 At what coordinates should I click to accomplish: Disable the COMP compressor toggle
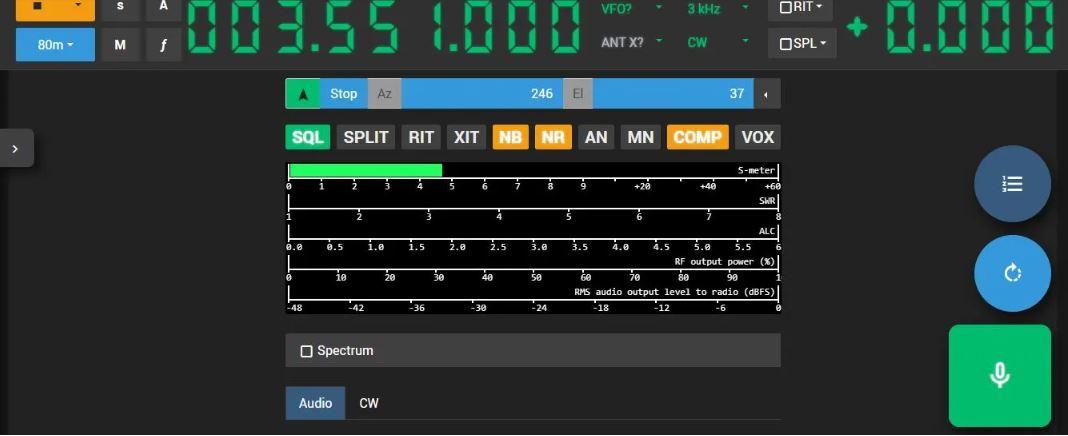pos(697,137)
